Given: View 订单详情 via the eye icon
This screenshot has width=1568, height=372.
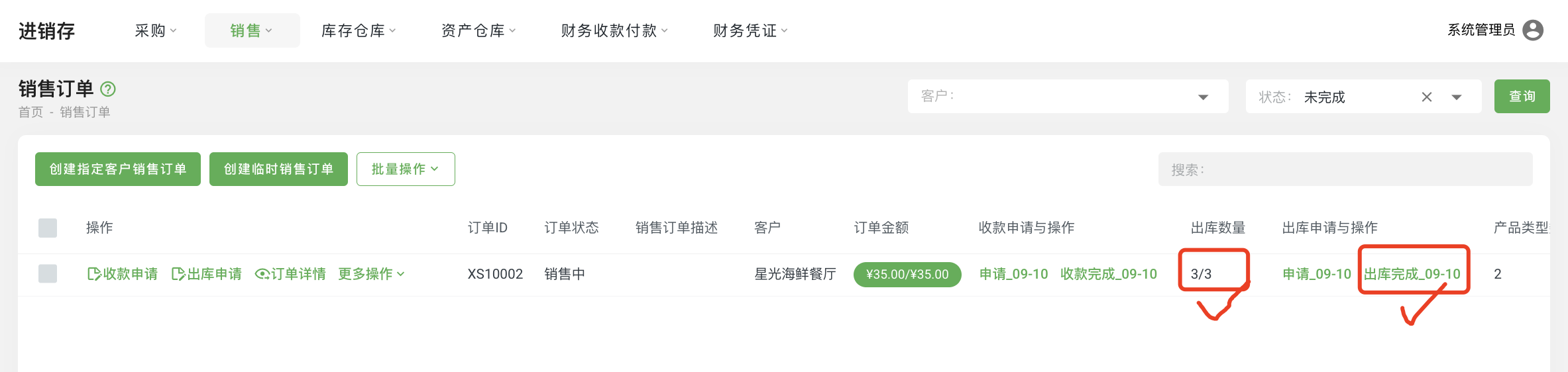Looking at the screenshot, I should 262,274.
